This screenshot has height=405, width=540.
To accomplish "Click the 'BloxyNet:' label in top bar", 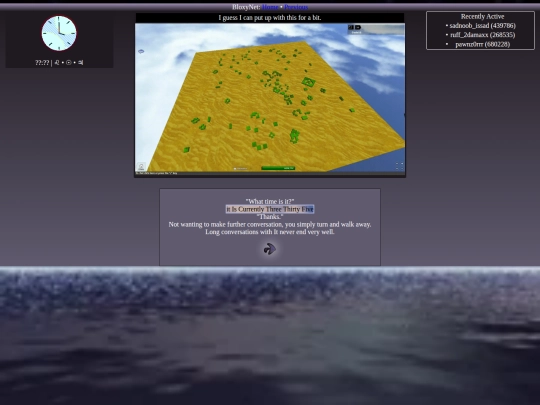I will coord(246,7).
